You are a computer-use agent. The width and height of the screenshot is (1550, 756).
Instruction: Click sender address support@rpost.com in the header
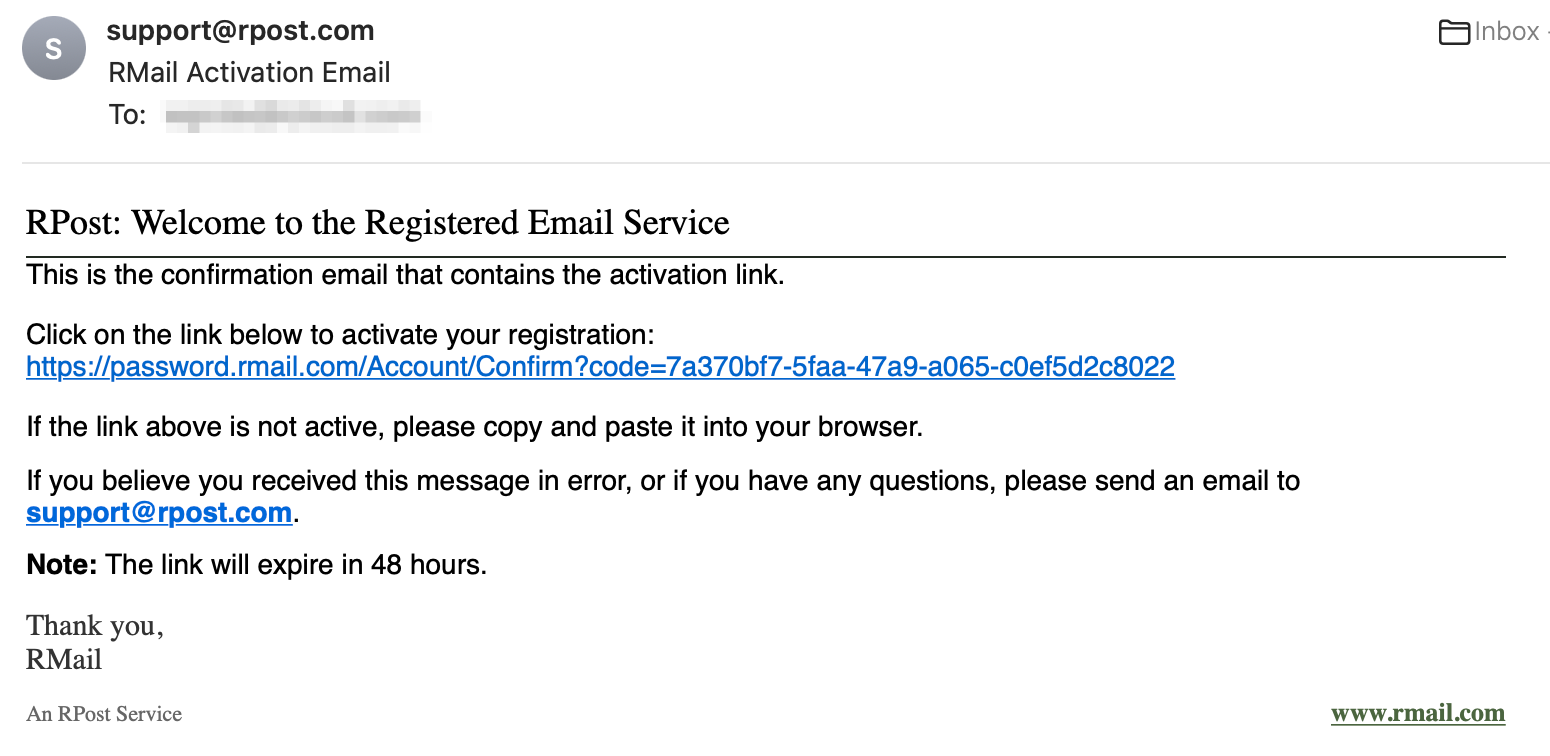point(240,31)
